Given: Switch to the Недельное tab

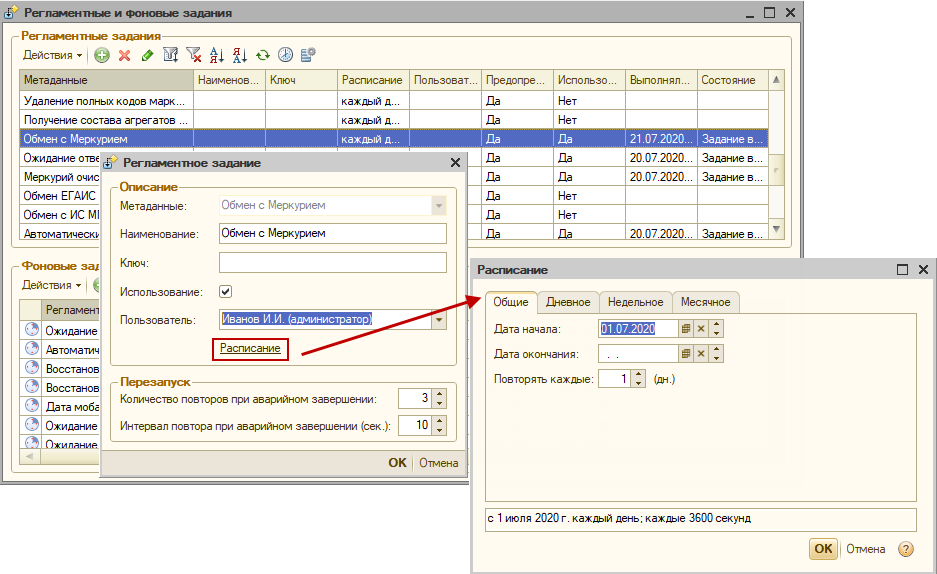Looking at the screenshot, I should pyautogui.click(x=636, y=302).
